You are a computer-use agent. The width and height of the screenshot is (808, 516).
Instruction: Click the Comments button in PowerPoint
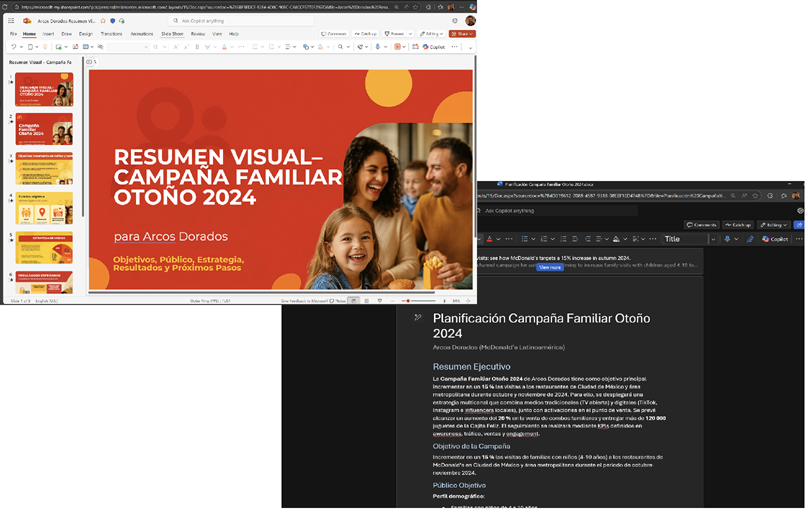click(334, 34)
